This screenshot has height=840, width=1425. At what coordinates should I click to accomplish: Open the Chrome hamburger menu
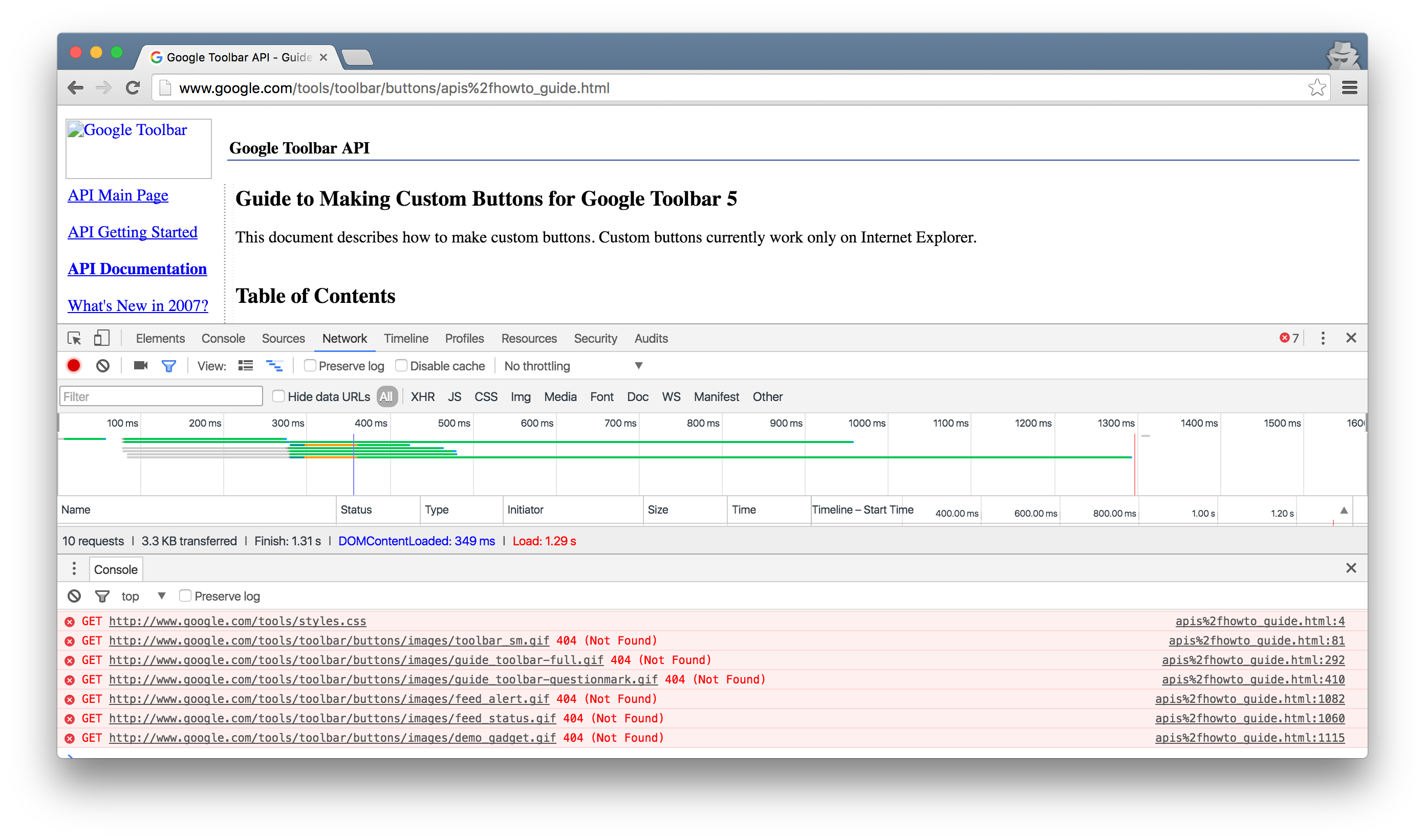coord(1350,88)
